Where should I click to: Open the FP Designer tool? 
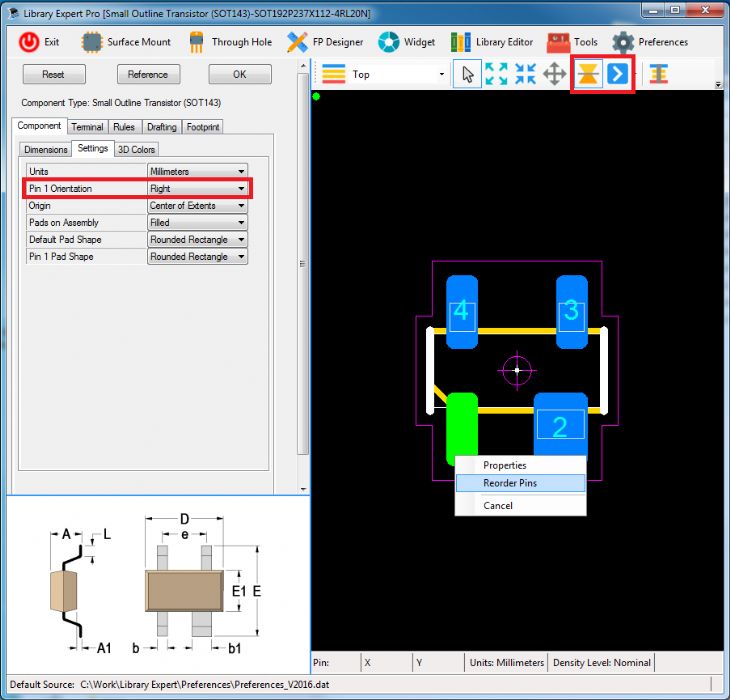pos(297,42)
